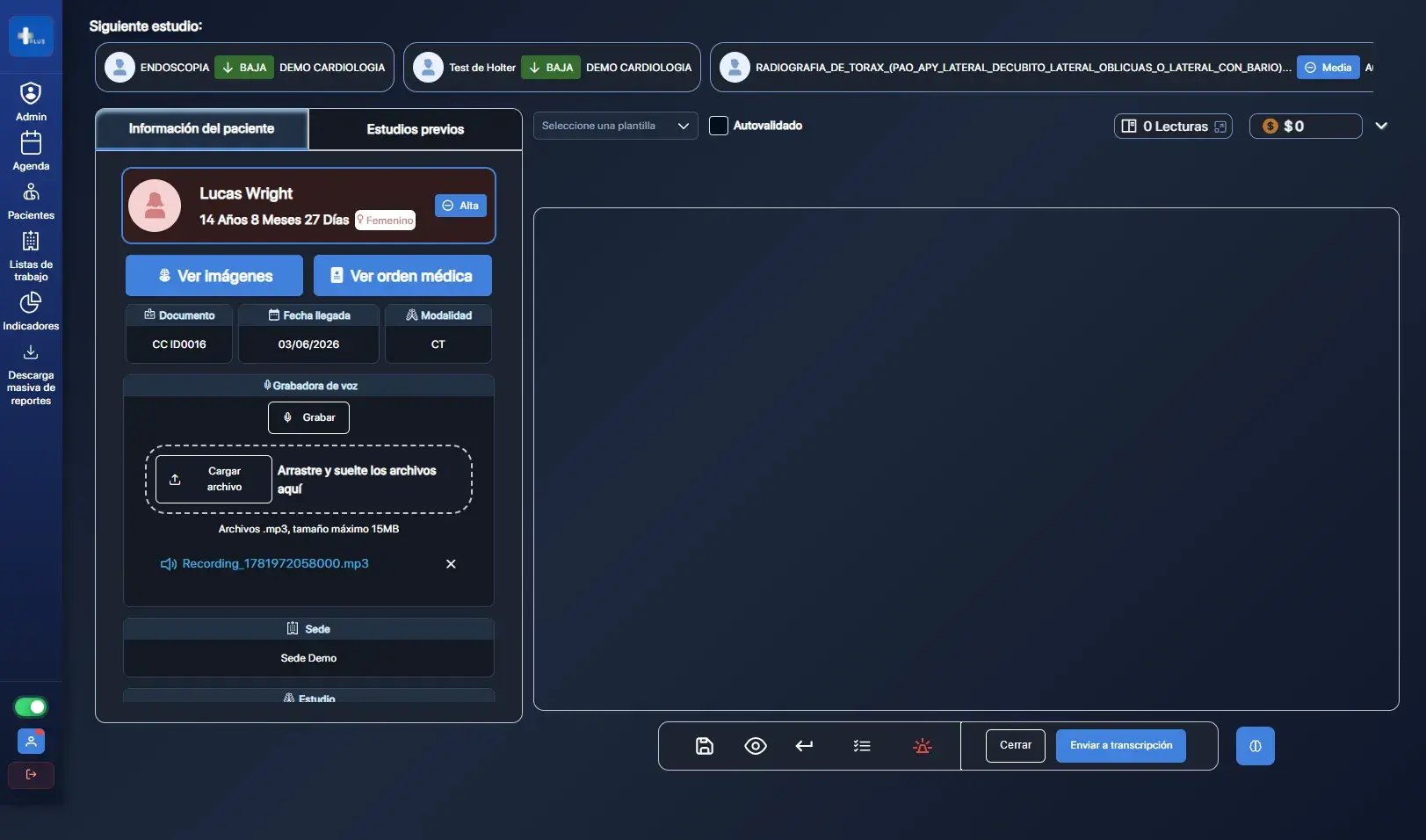Expand the chevron next to the price
The height and width of the screenshot is (840, 1426).
coord(1381,126)
